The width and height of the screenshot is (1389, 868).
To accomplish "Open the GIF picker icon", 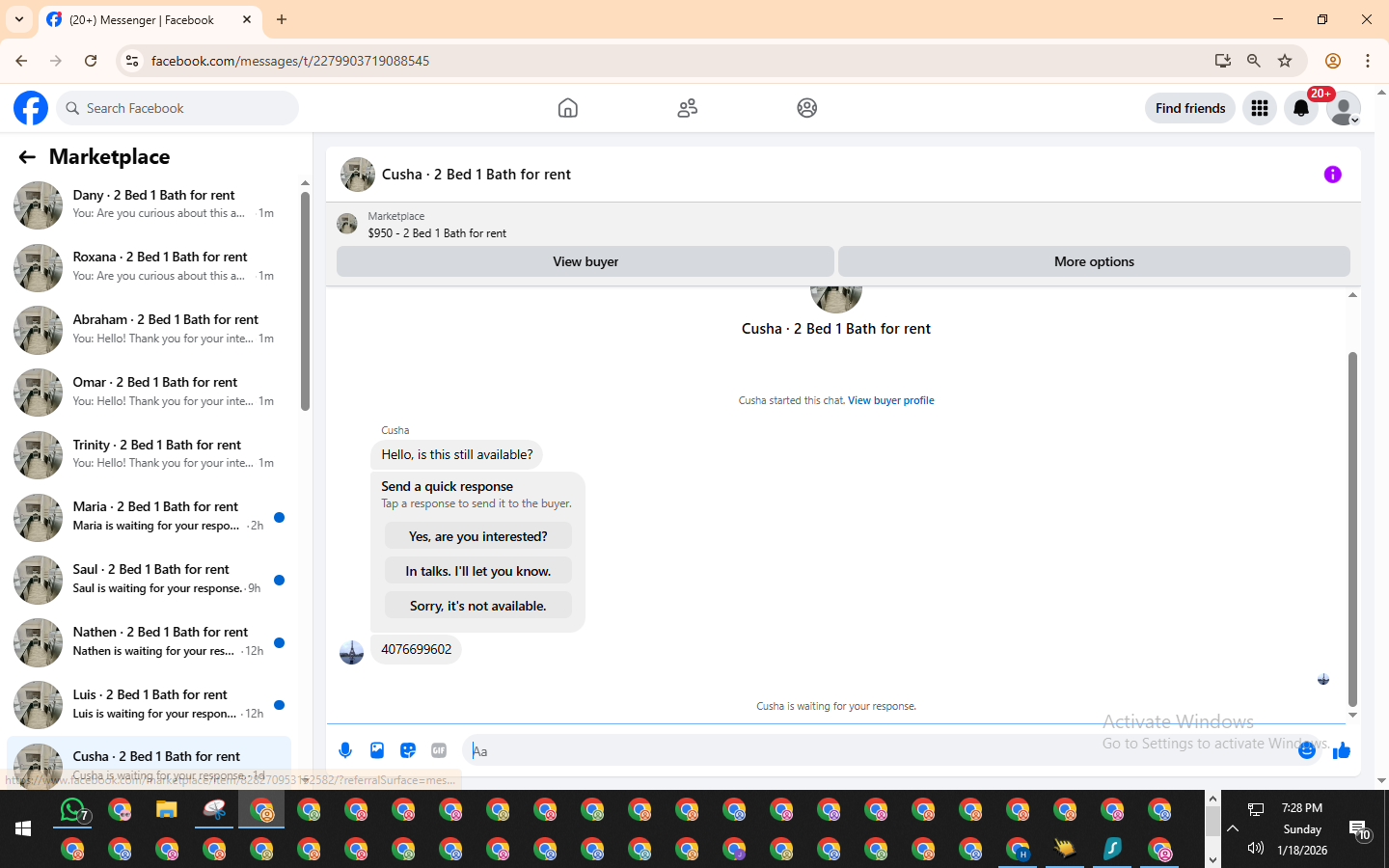I will 439,750.
